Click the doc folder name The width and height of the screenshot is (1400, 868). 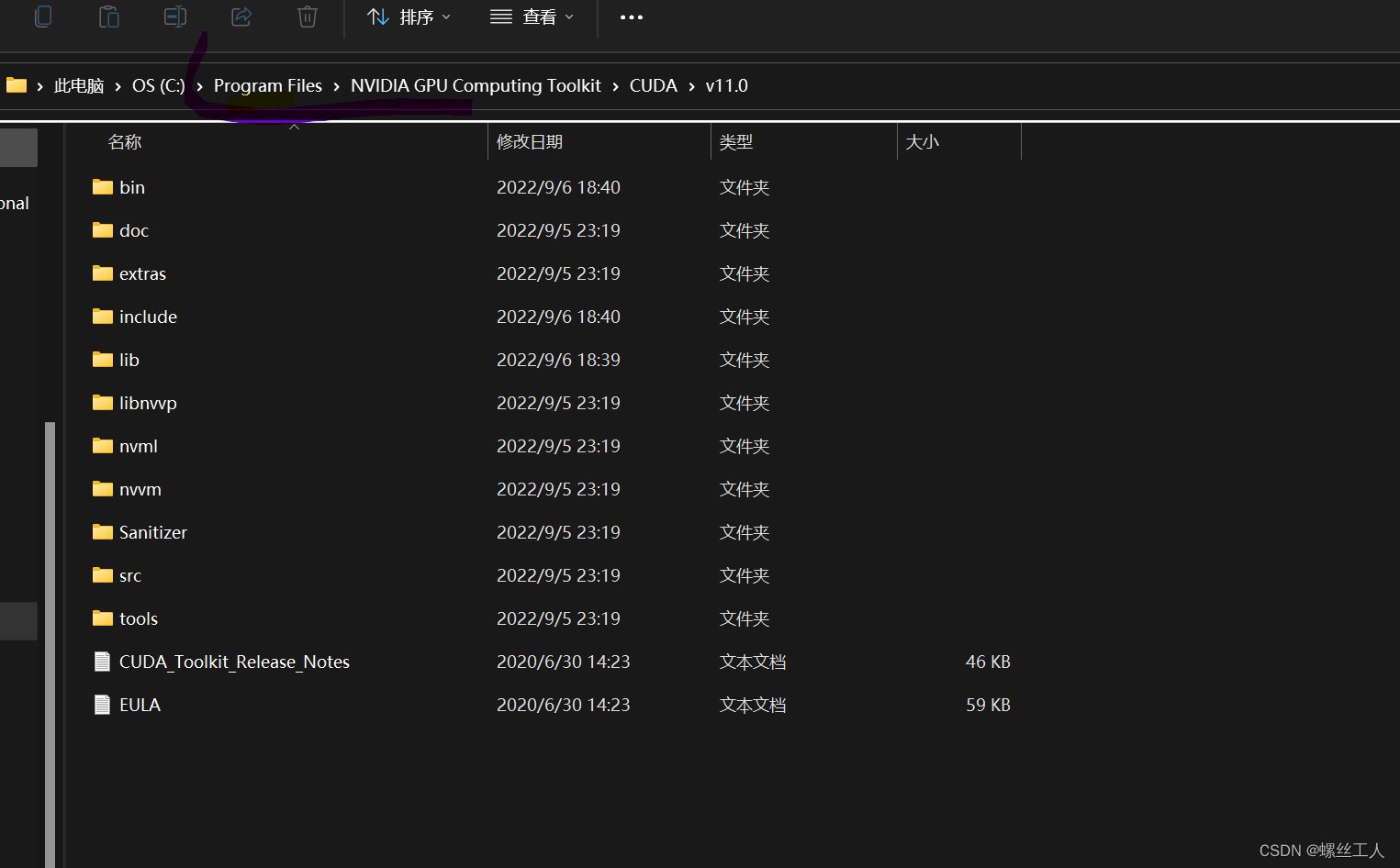(134, 230)
